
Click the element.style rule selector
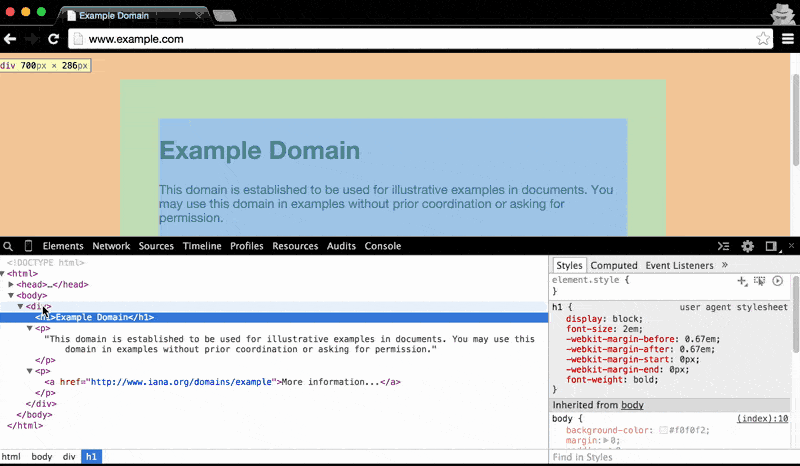click(586, 280)
